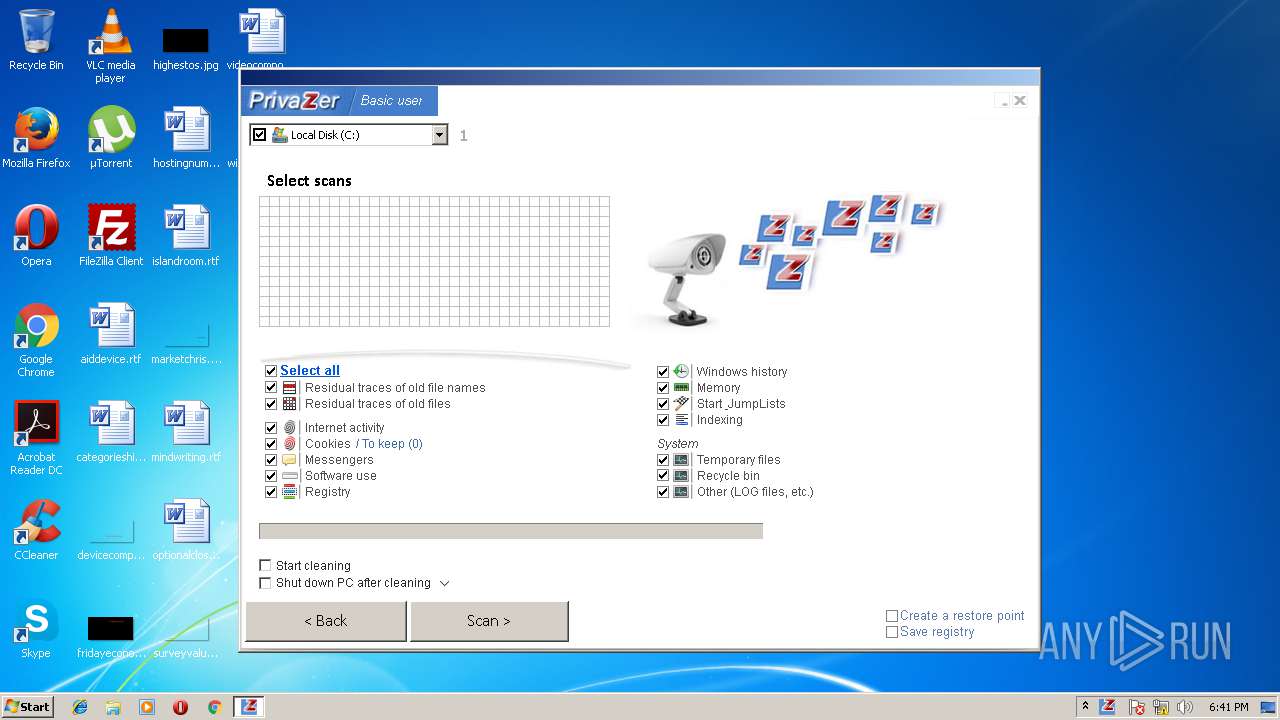Launch Skype desktop shortcut
Viewport: 1280px width, 720px height.
(36, 628)
